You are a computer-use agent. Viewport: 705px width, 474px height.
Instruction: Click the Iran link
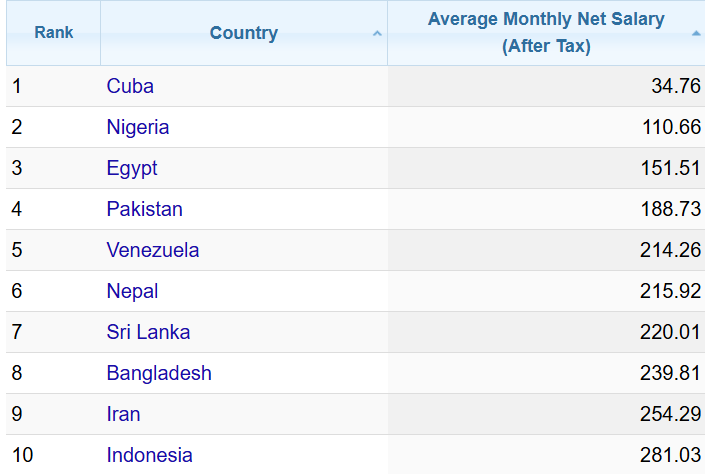tap(123, 414)
